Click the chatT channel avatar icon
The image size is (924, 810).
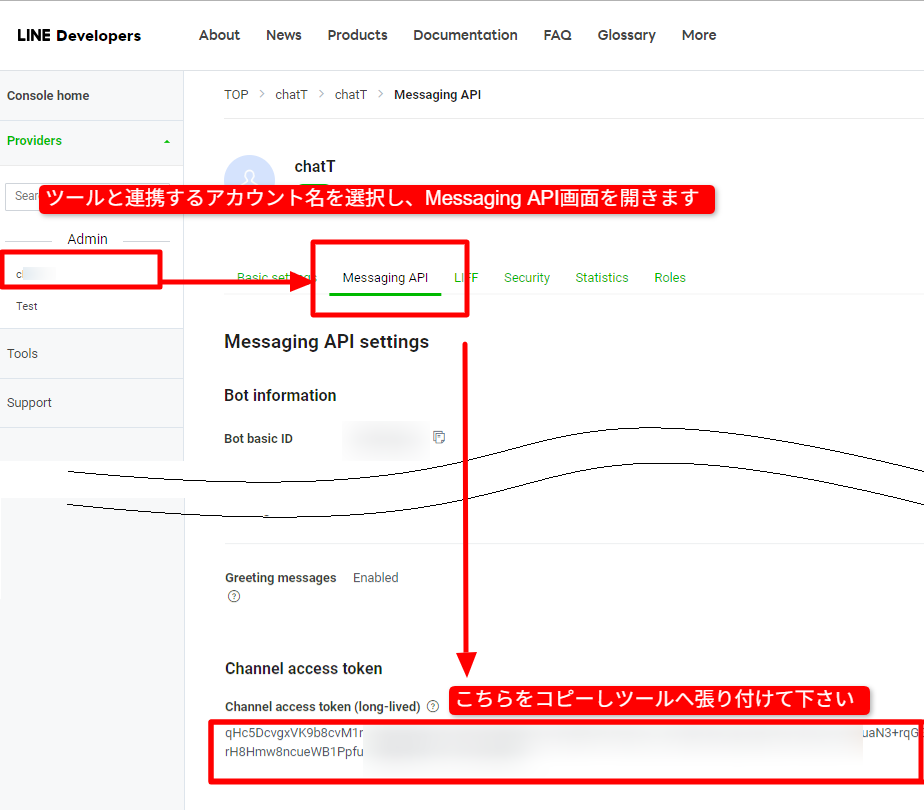249,172
